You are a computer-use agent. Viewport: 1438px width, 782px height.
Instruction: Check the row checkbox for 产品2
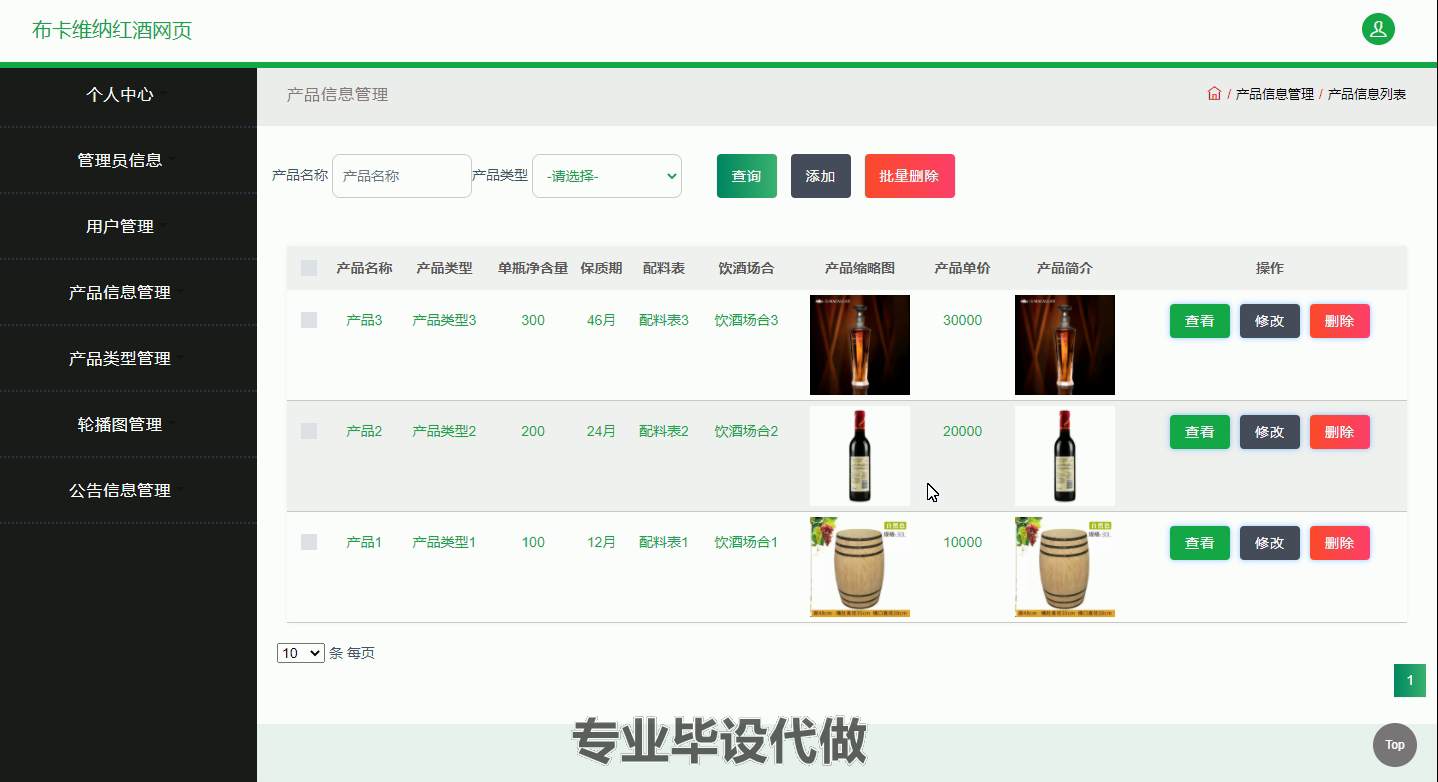[309, 431]
